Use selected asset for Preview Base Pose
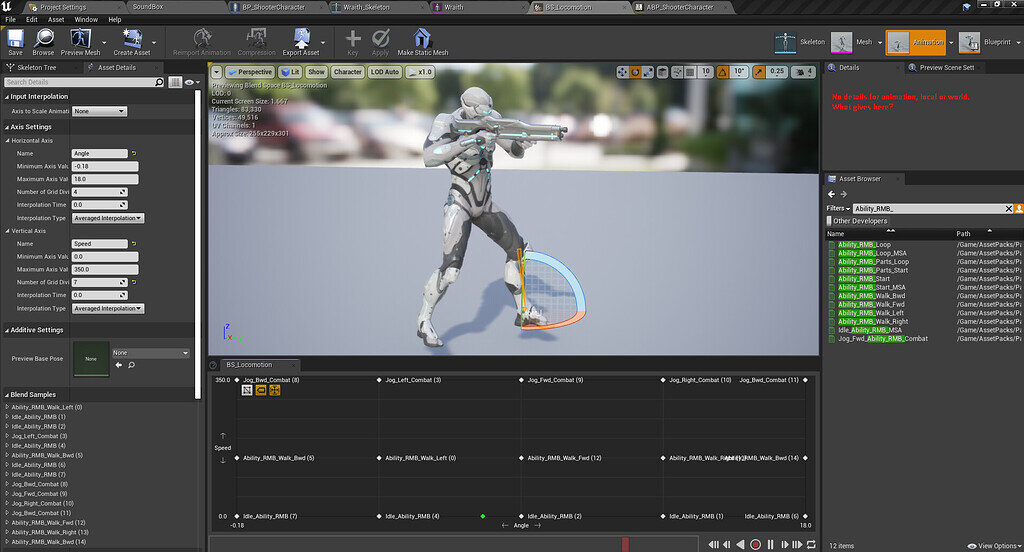This screenshot has width=1024, height=552. (119, 365)
